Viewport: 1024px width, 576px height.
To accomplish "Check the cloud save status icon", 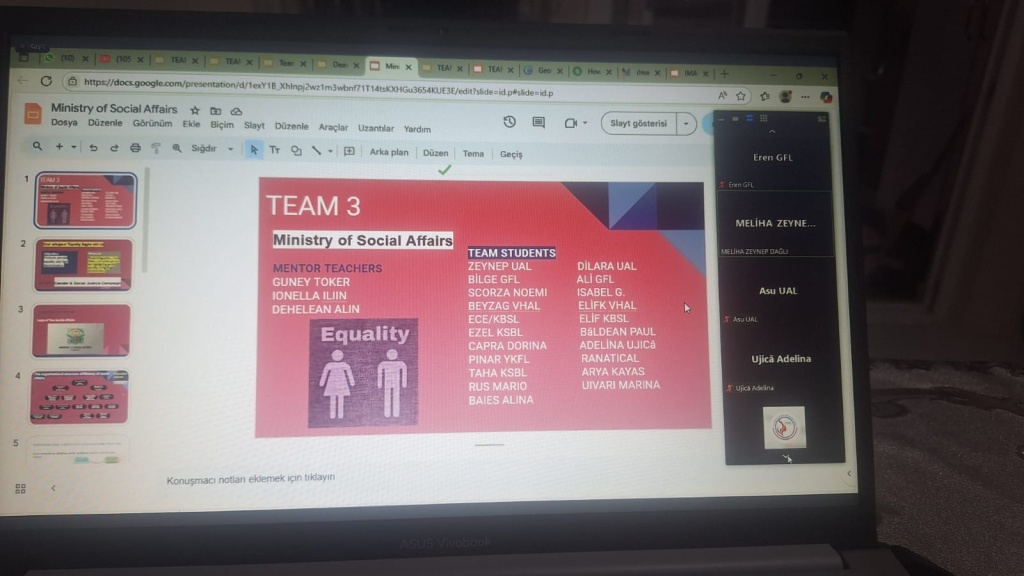I will click(x=236, y=112).
